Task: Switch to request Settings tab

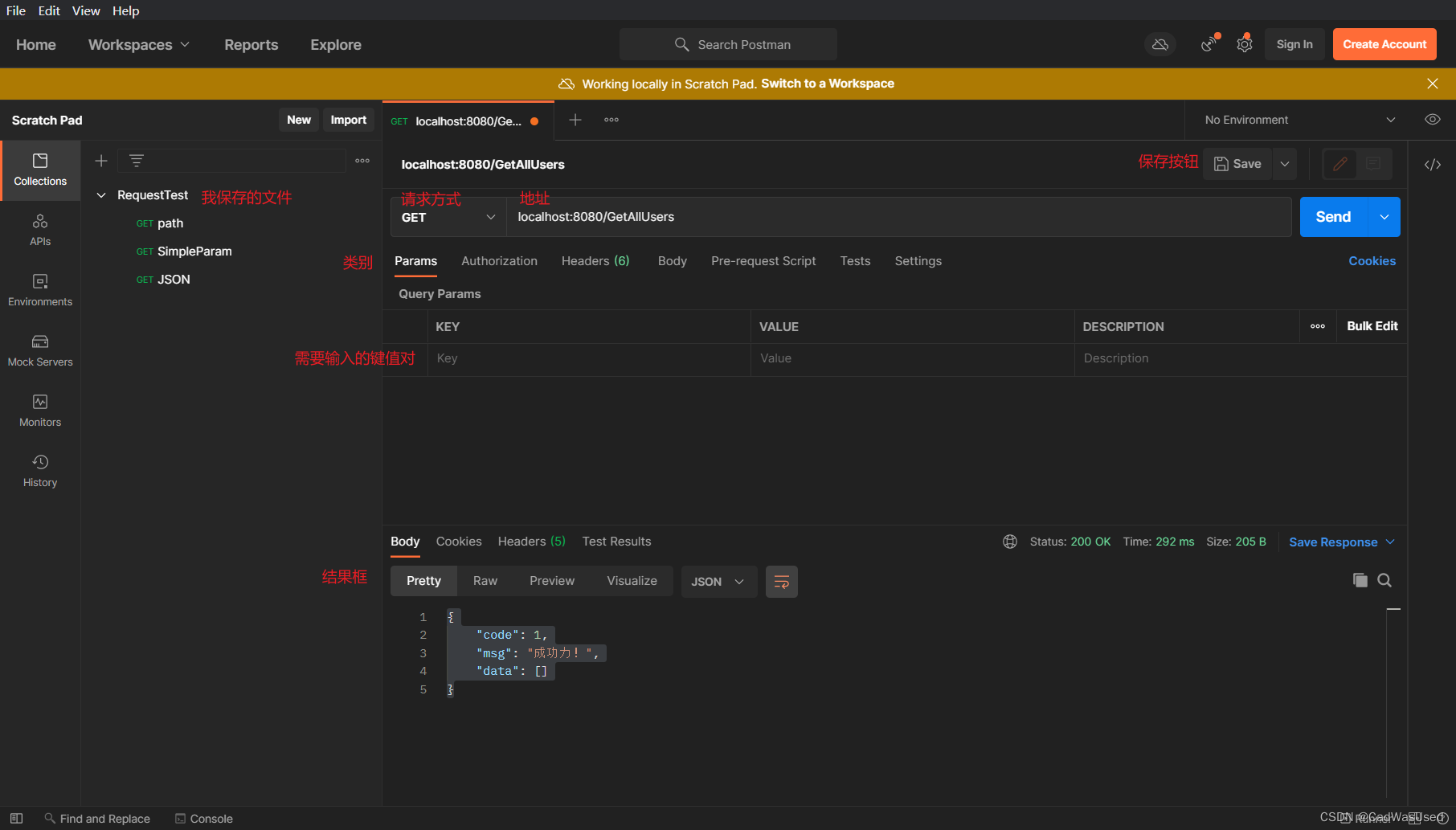Action: coord(918,261)
